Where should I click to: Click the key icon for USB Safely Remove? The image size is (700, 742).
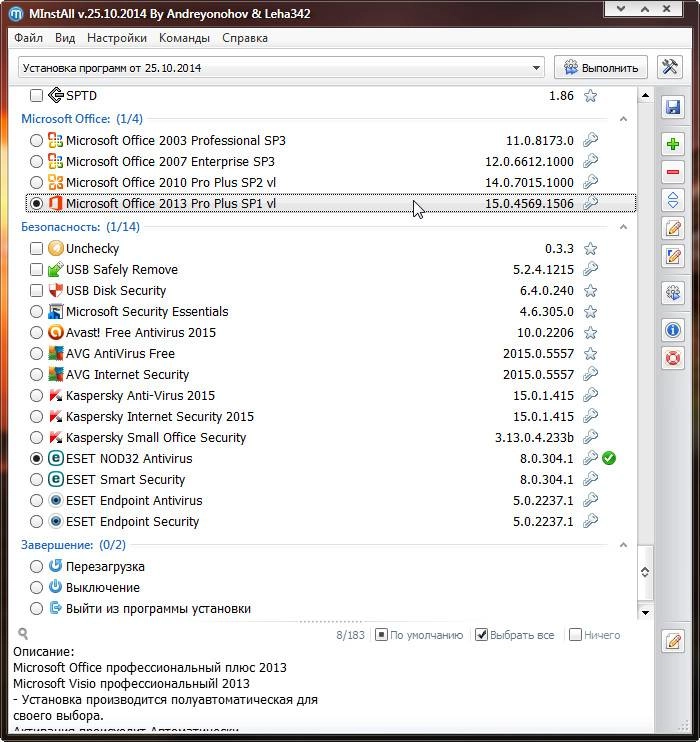coord(590,269)
